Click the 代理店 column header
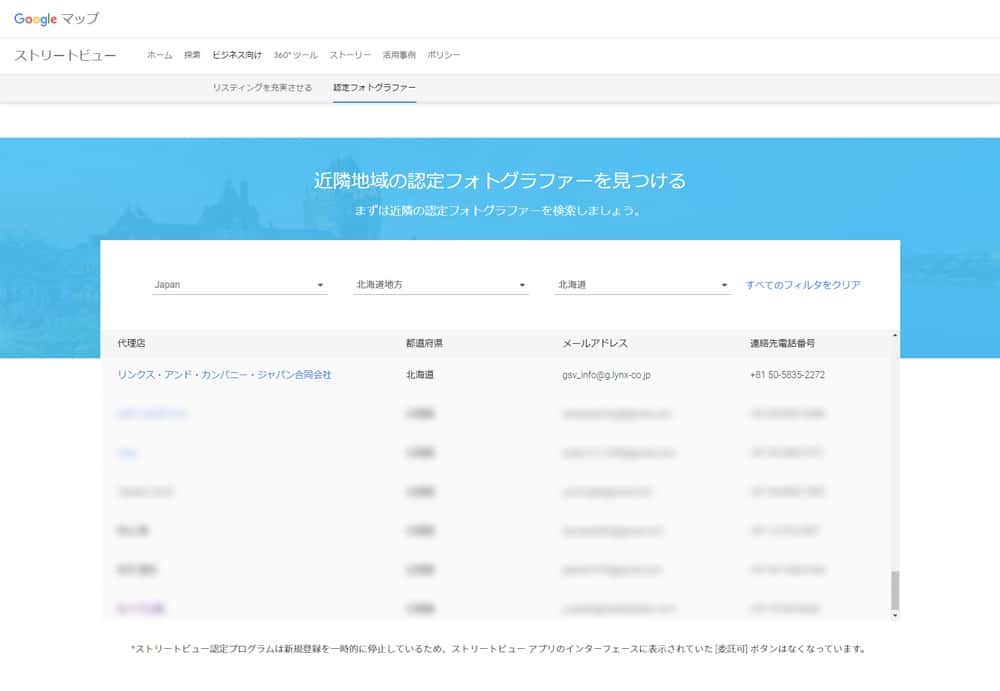Viewport: 1000px width, 691px height. point(131,343)
